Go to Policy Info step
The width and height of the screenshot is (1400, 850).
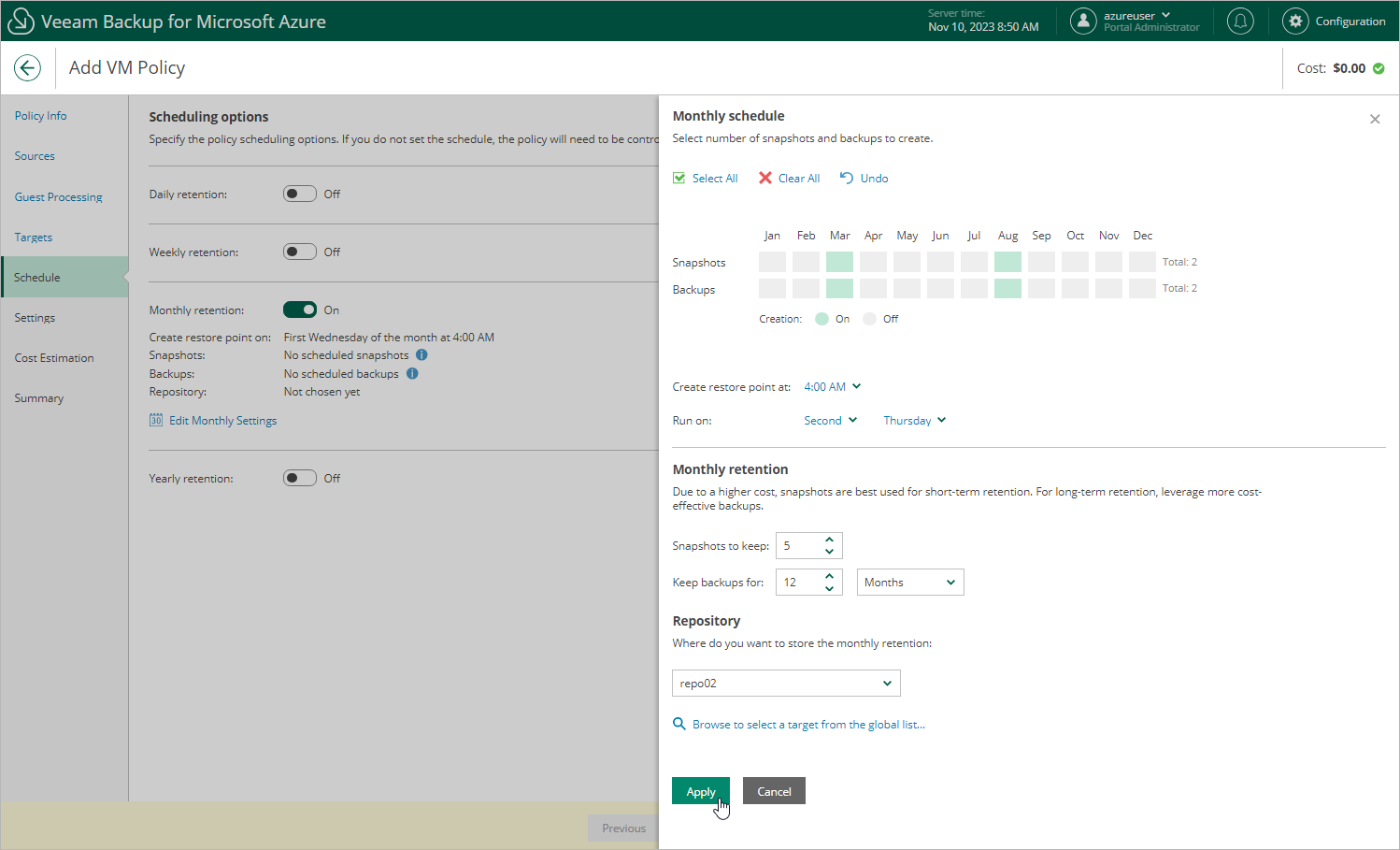click(40, 116)
